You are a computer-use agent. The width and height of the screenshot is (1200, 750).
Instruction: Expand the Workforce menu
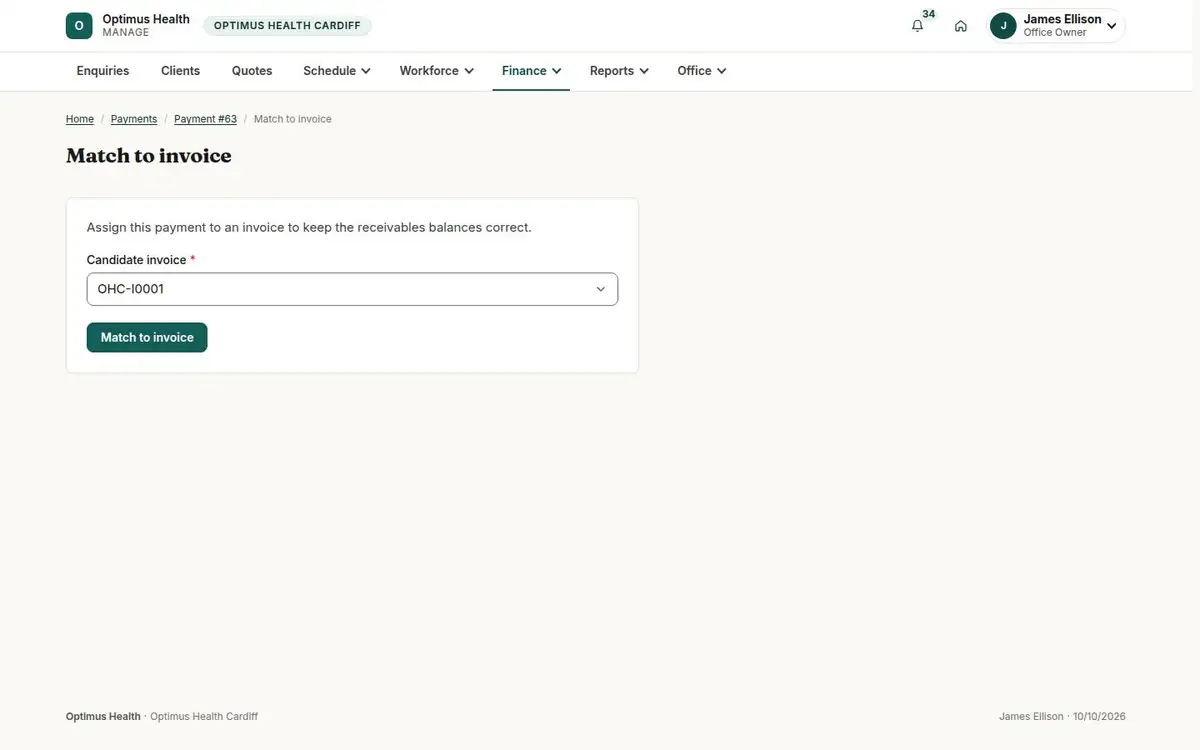[437, 71]
